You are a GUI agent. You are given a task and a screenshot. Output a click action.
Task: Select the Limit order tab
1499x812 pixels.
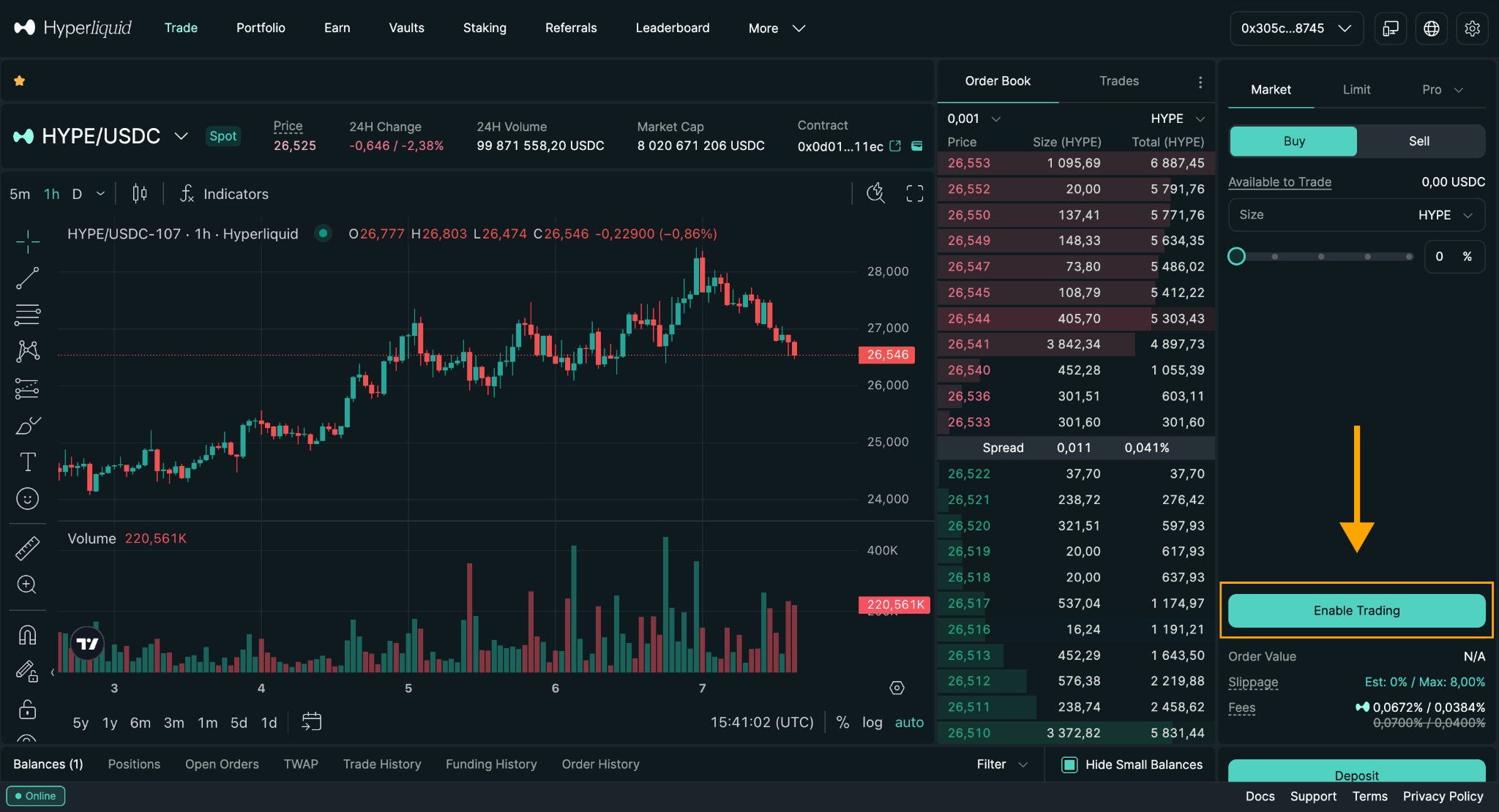[1356, 89]
